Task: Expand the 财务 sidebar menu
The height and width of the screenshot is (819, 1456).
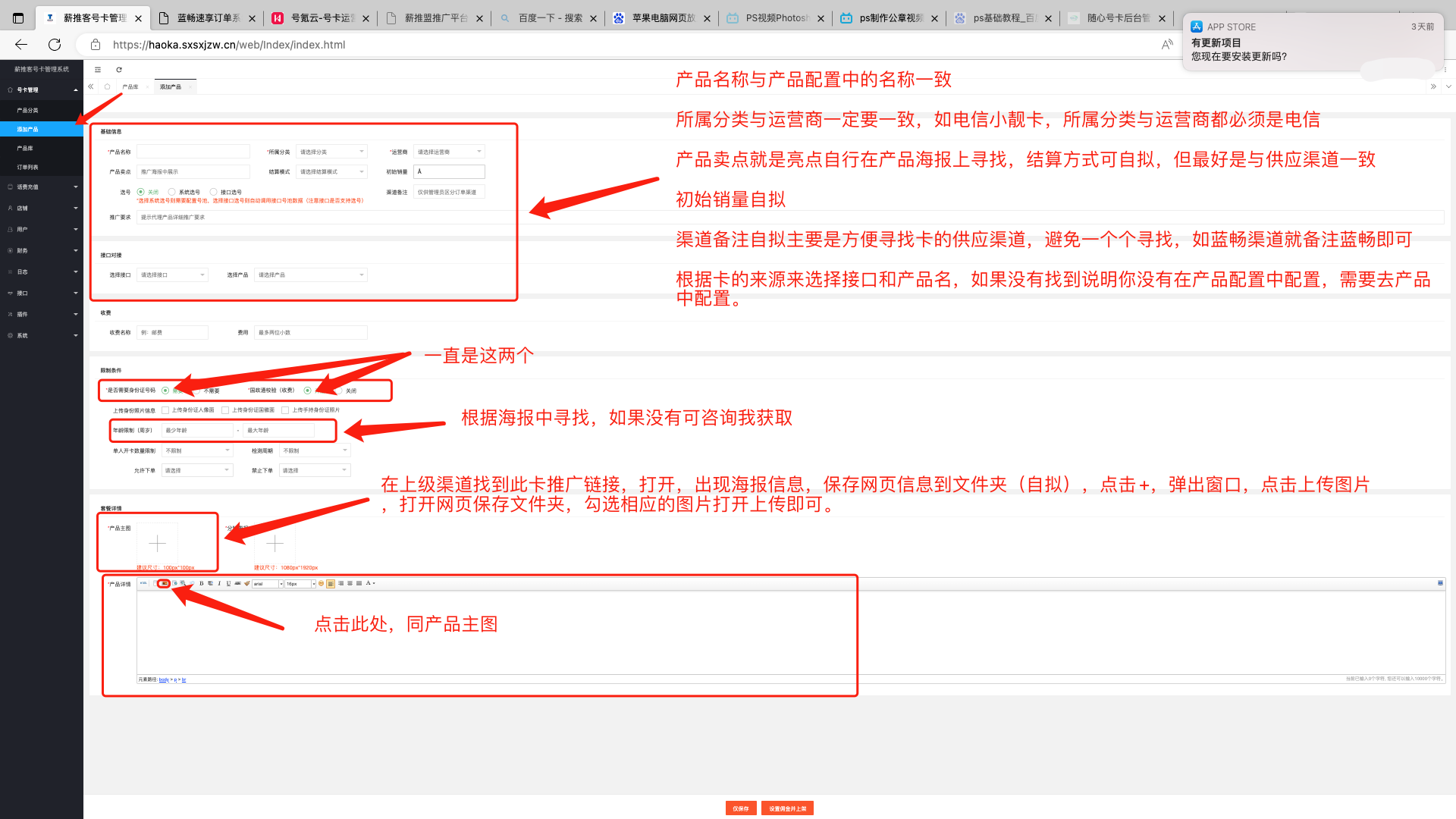Action: 42,250
